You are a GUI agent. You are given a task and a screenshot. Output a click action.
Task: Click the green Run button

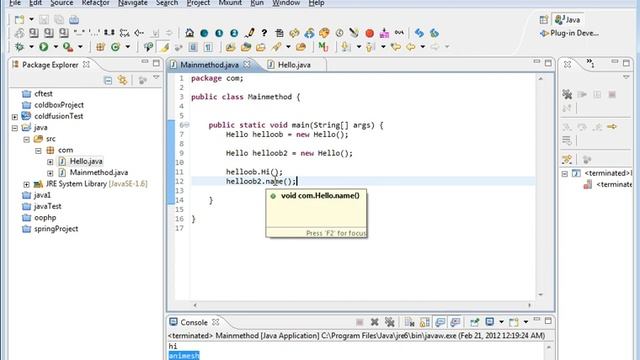pos(44,47)
